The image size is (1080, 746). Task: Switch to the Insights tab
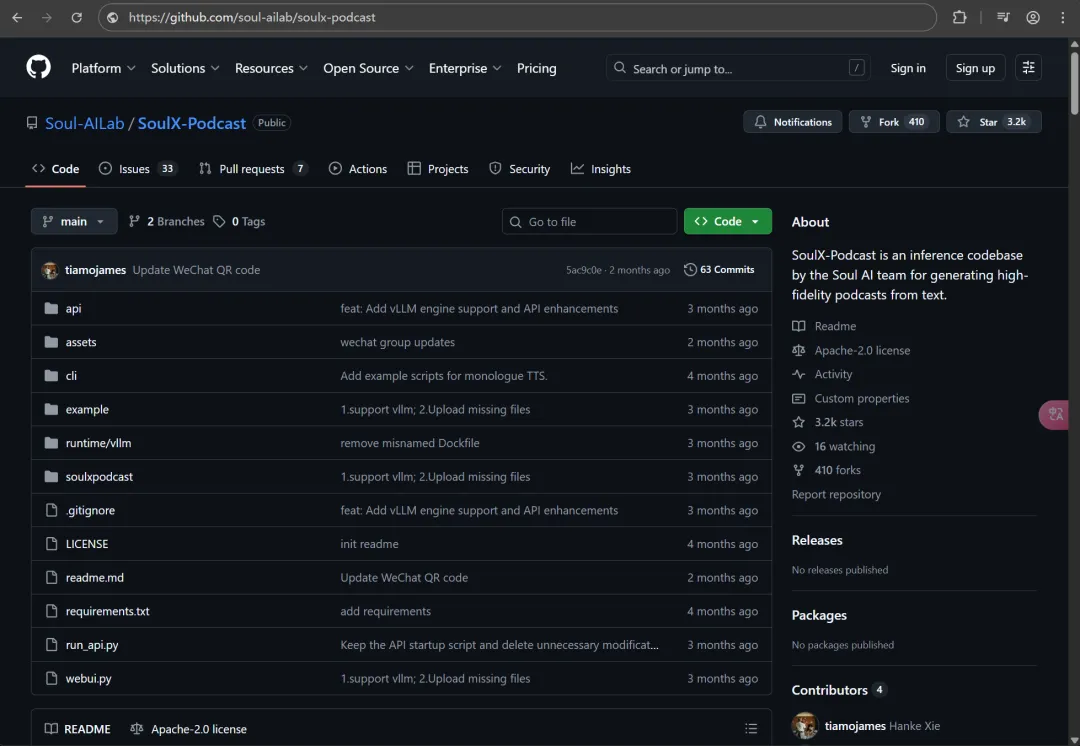[601, 169]
